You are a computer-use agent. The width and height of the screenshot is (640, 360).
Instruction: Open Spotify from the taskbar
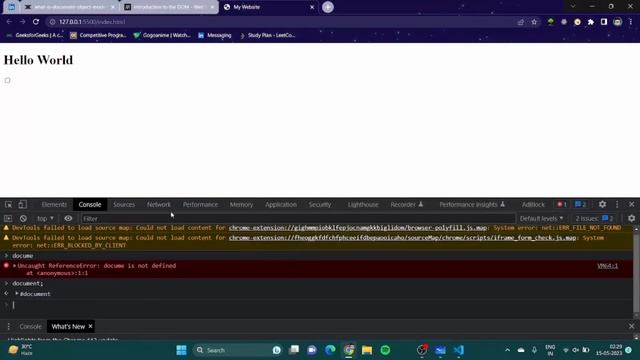385,350
